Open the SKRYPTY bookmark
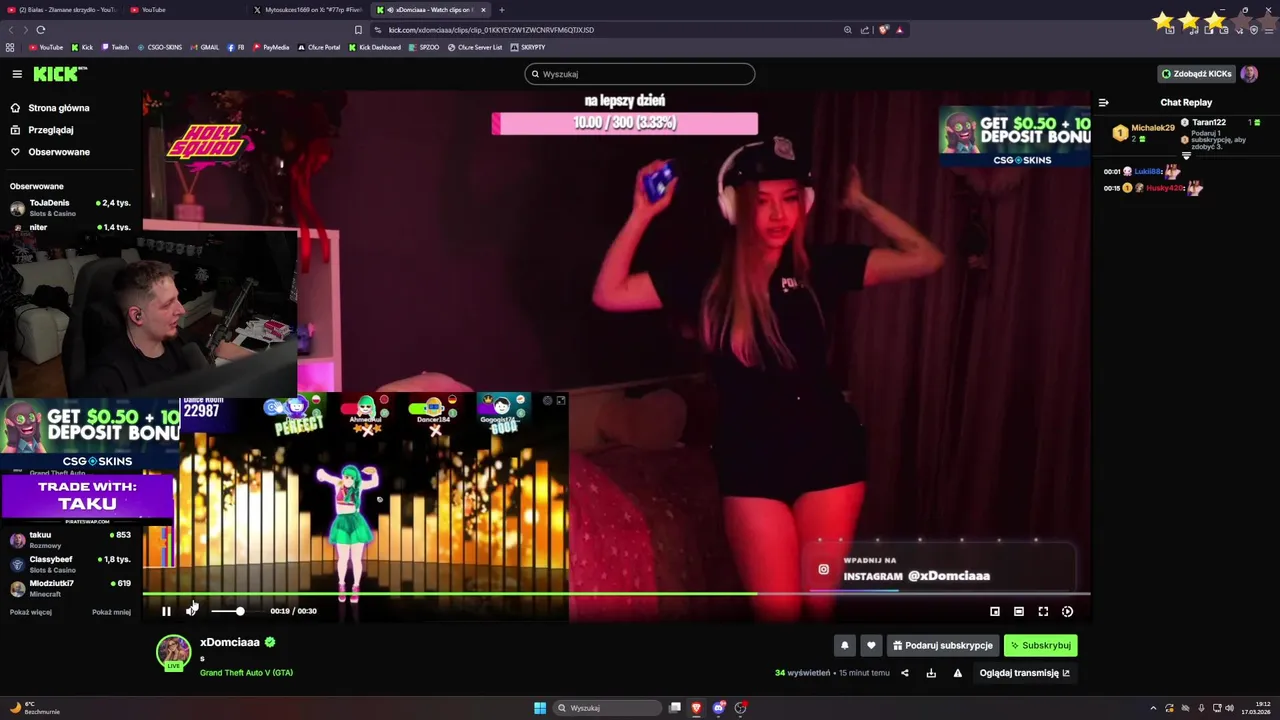The image size is (1280, 720). [x=528, y=47]
